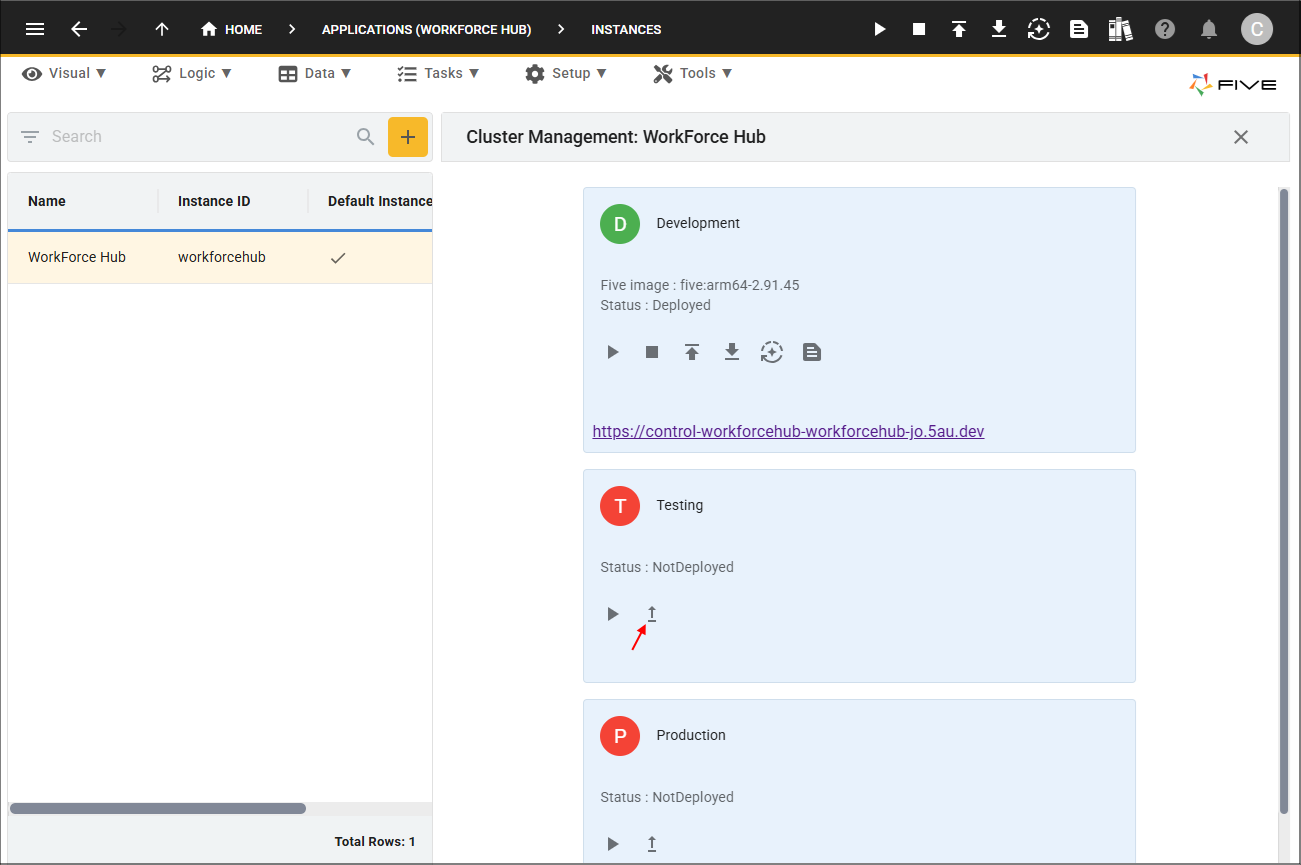This screenshot has width=1301, height=865.
Task: Click Development card upload icon
Action: [692, 352]
